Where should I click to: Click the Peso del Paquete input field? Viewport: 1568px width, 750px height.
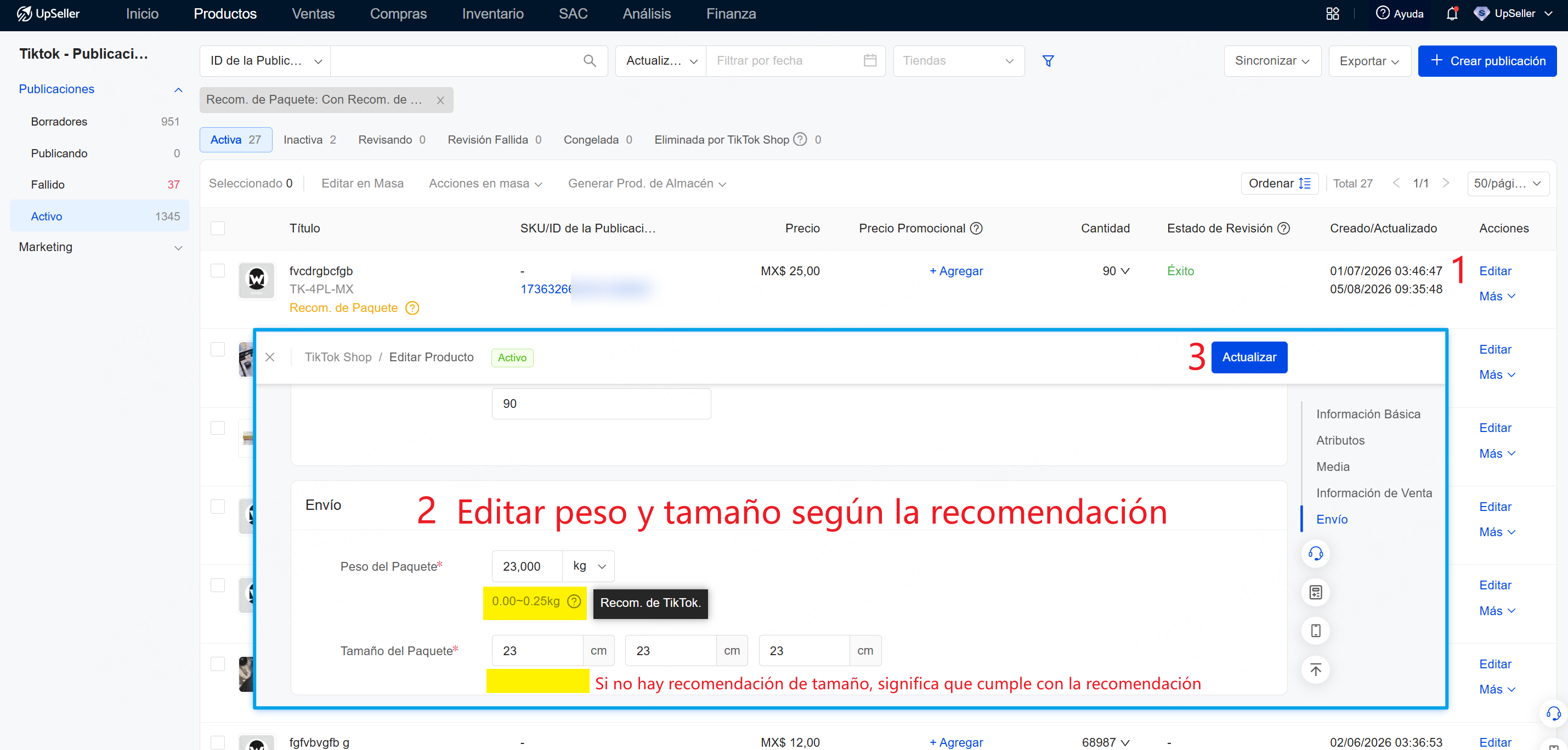pos(527,566)
